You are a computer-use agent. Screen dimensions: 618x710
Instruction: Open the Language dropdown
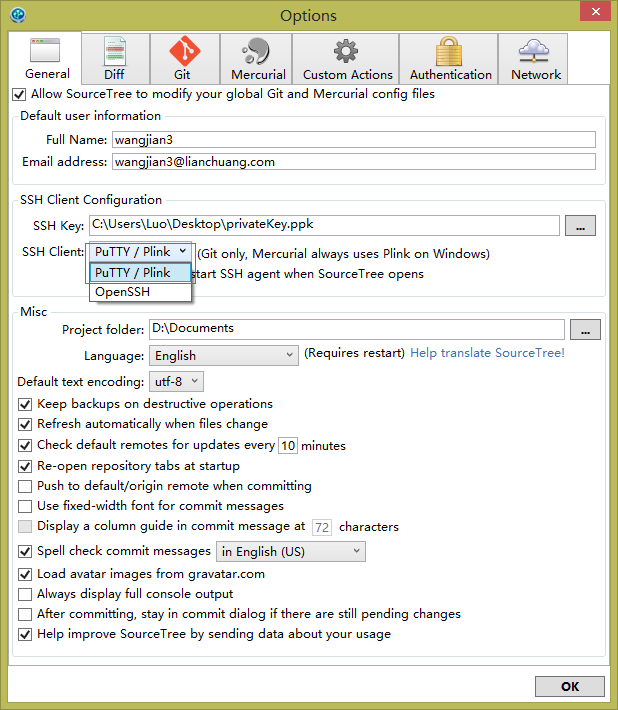[x=224, y=355]
